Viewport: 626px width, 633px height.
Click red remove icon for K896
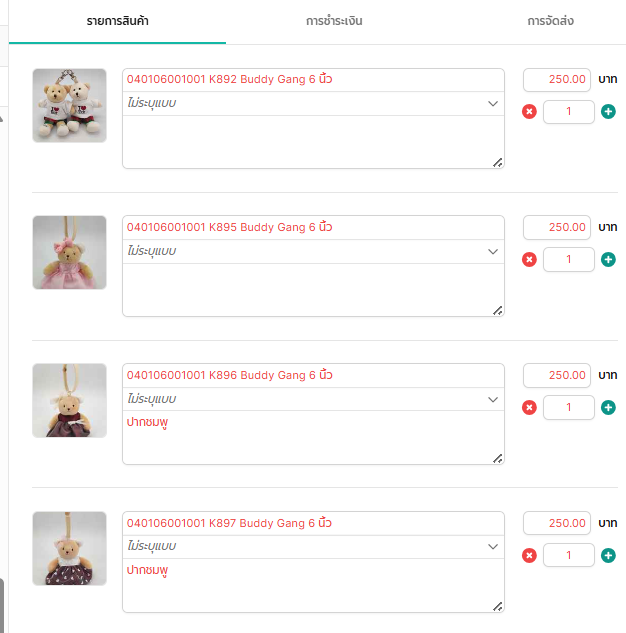point(529,408)
